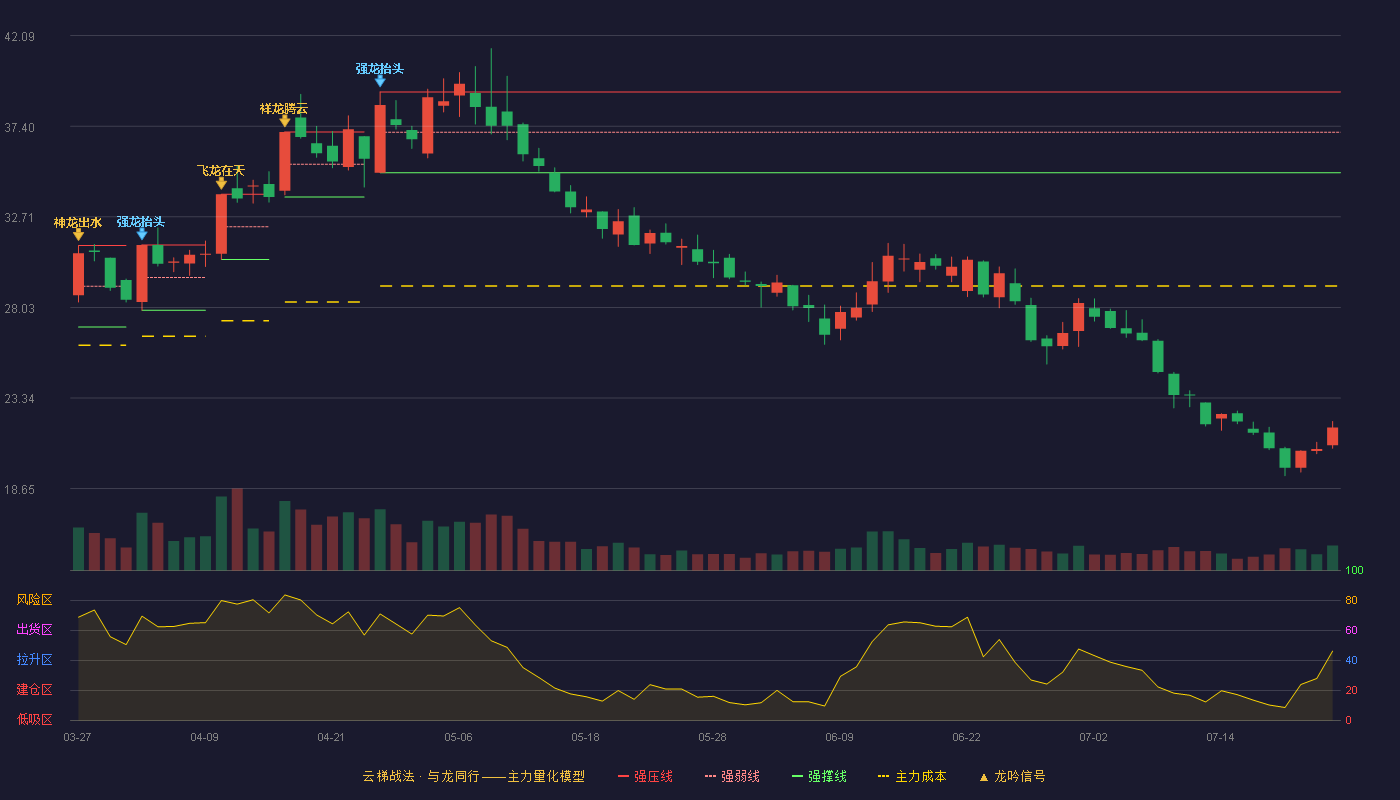Click the magenta 60 indicator scale label
The height and width of the screenshot is (800, 1400).
(1351, 631)
